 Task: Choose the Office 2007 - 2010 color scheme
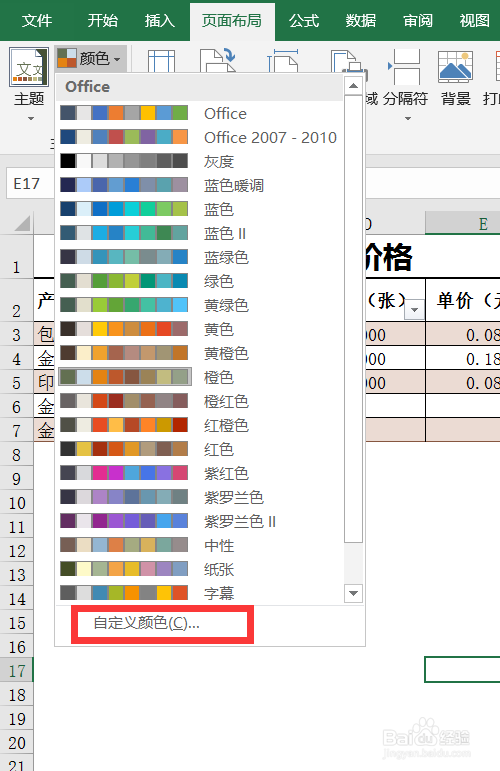coord(200,137)
